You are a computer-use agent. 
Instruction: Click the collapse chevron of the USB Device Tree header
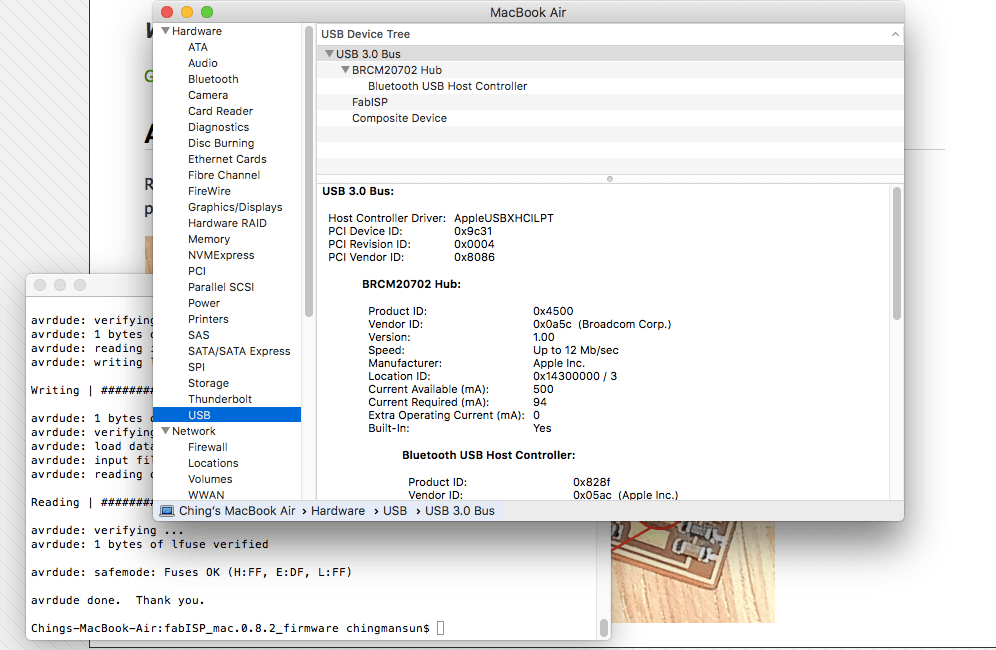click(x=895, y=34)
